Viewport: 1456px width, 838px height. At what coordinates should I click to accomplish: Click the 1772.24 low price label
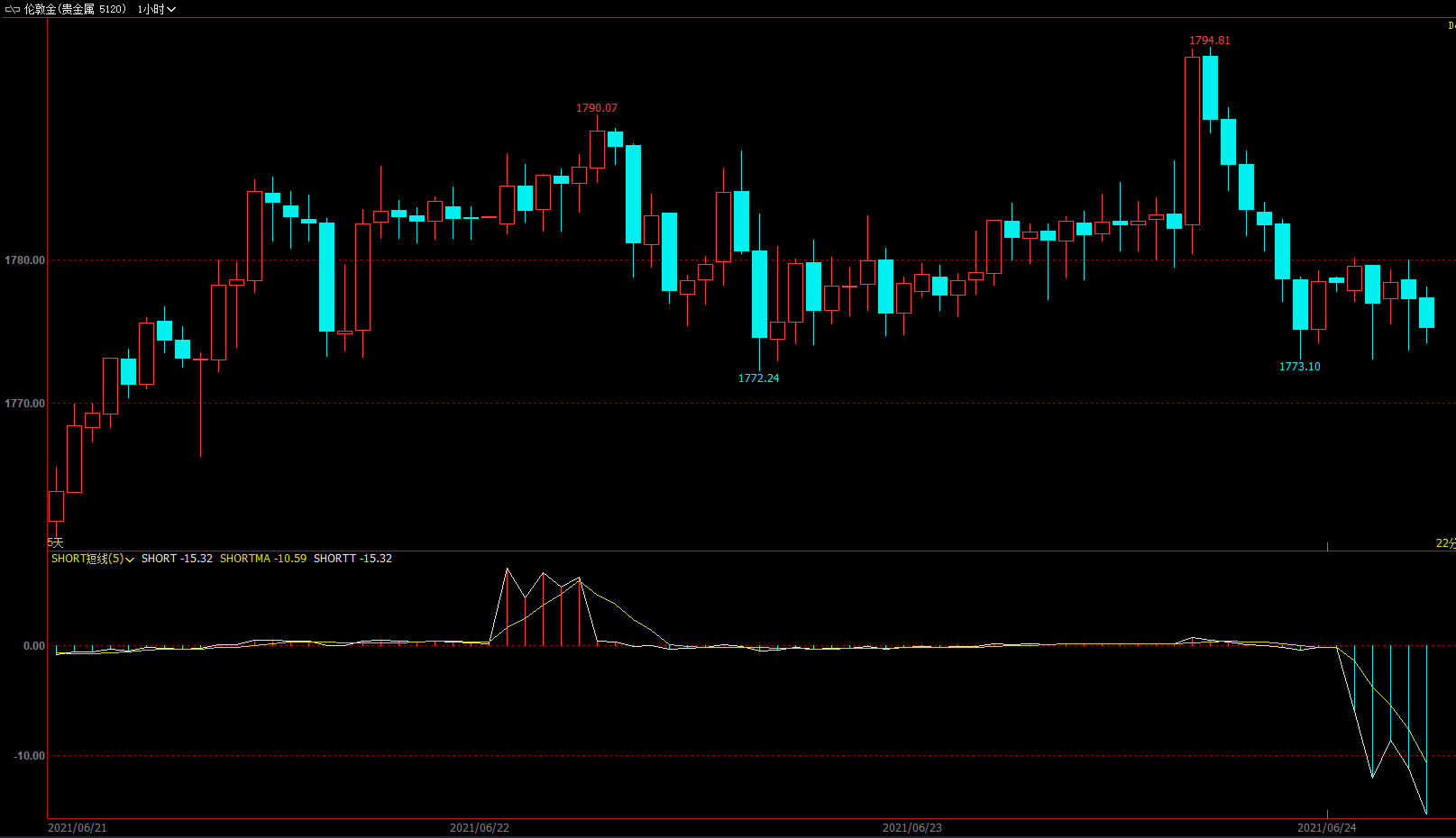click(759, 378)
